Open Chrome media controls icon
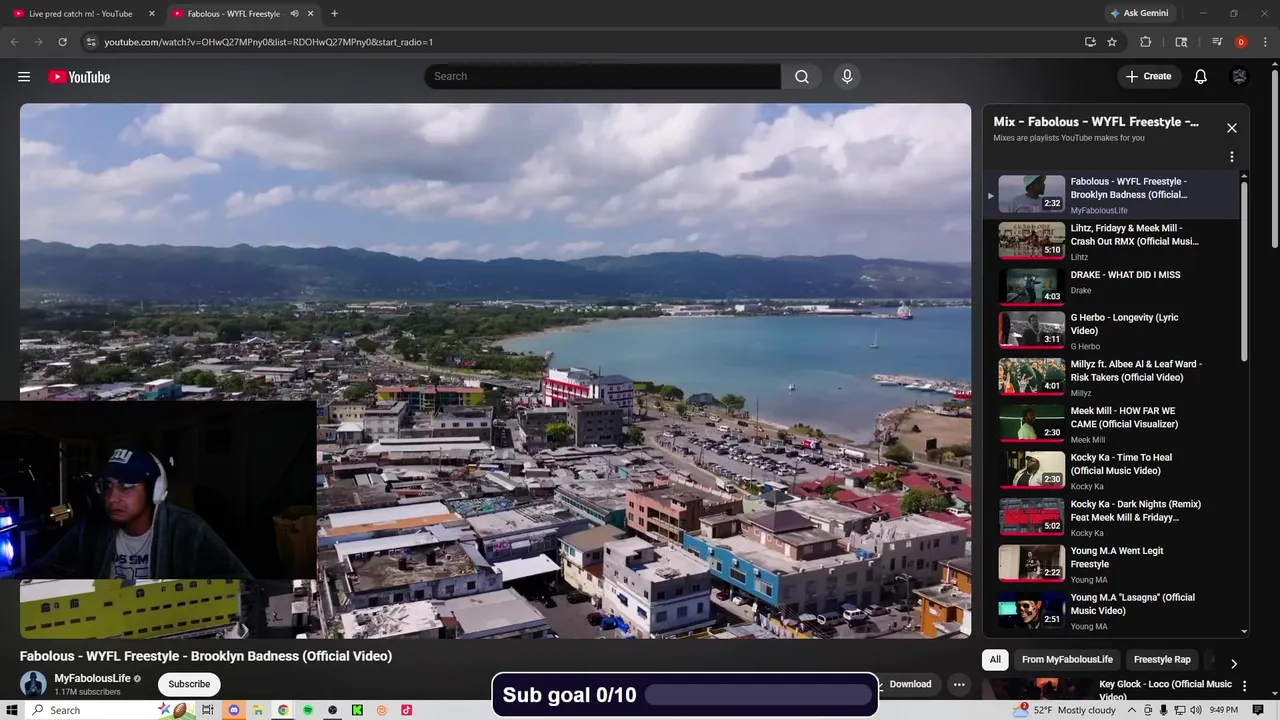This screenshot has width=1280, height=720. (x=1217, y=42)
